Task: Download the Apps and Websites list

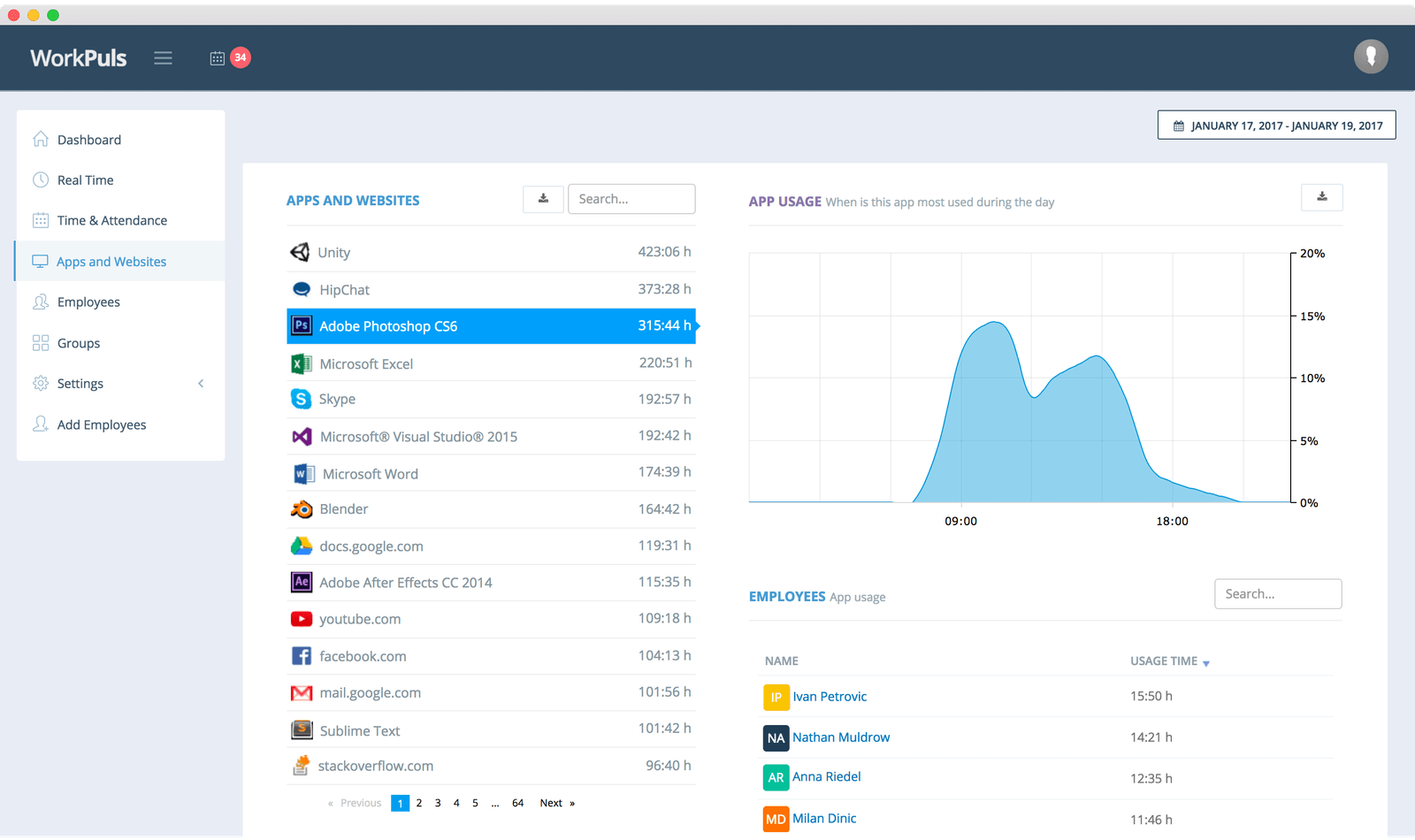Action: (x=543, y=199)
